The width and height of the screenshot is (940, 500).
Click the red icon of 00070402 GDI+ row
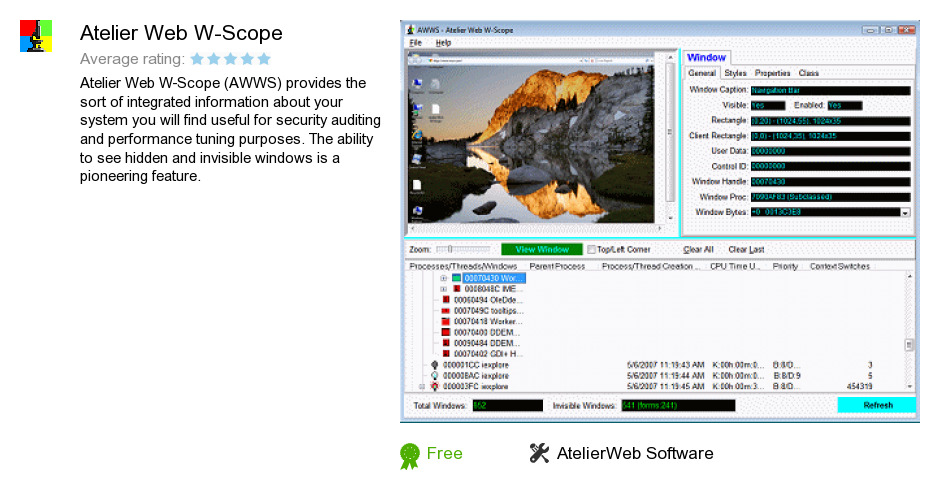click(x=446, y=354)
